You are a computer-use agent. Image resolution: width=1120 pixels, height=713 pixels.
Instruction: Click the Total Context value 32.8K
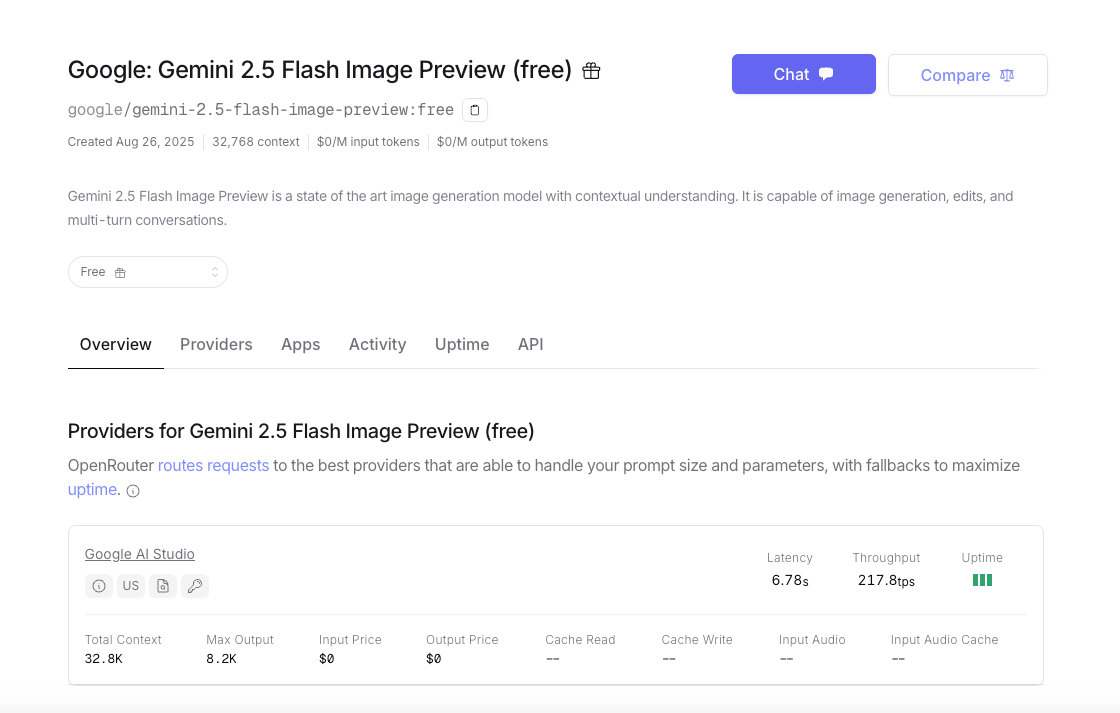point(104,659)
